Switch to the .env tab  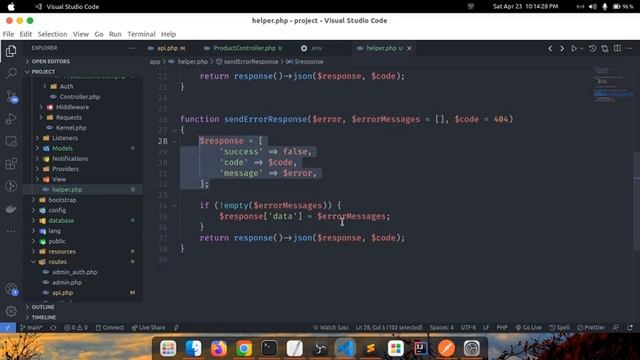(317, 49)
